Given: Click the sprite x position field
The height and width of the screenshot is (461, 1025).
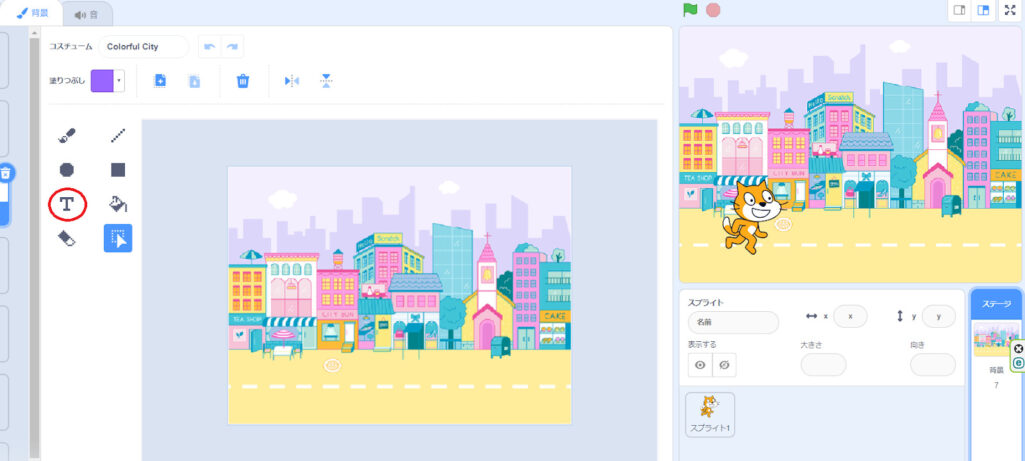Looking at the screenshot, I should tap(850, 316).
